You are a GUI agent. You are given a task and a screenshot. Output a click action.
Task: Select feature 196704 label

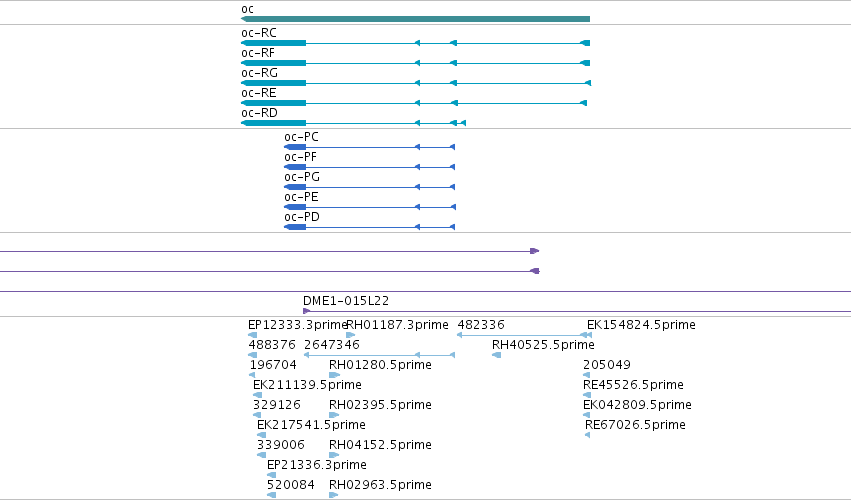pyautogui.click(x=273, y=365)
